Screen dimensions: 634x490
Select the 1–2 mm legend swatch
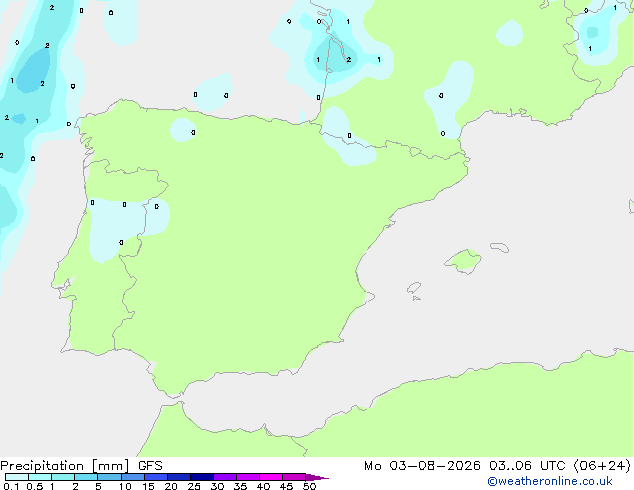coord(63,477)
